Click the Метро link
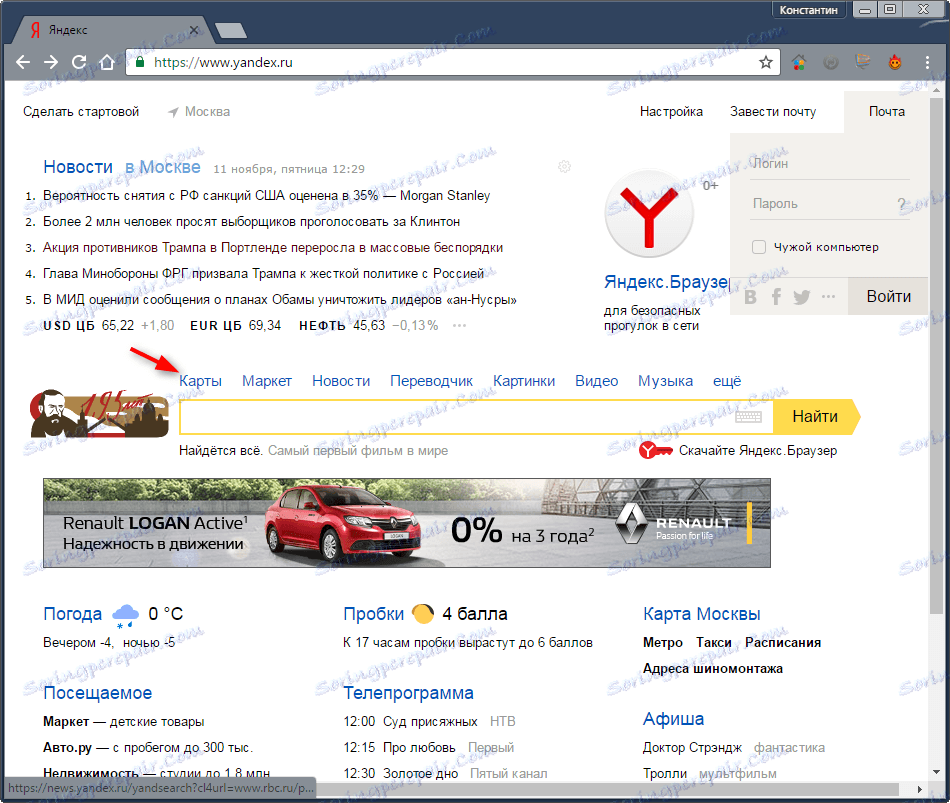950x803 pixels. click(663, 642)
